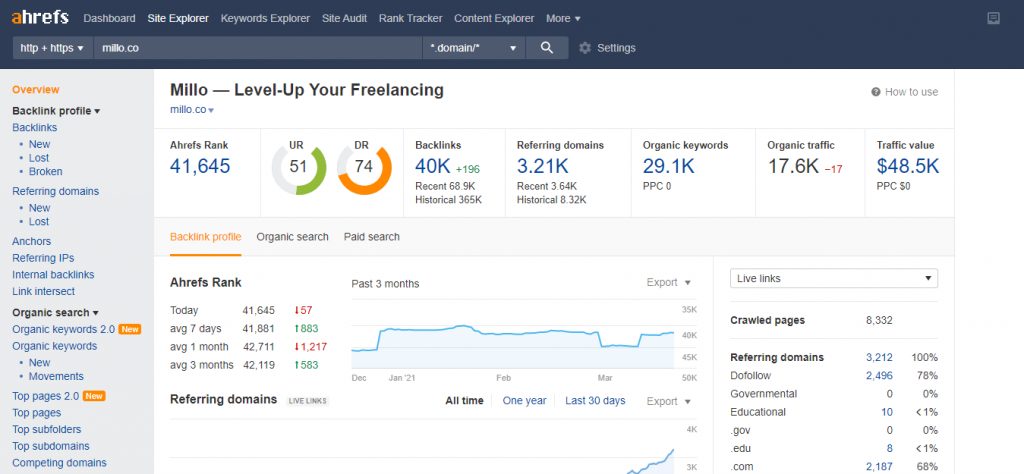Click the .com count 2,187
The image size is (1024, 474).
879,467
